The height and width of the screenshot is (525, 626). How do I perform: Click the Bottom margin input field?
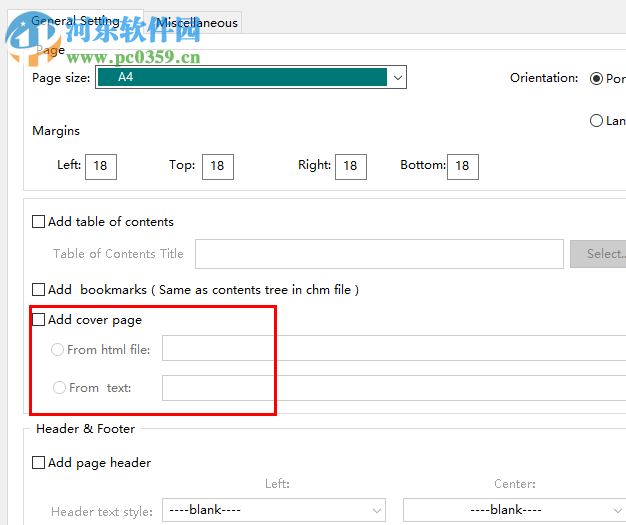tap(463, 166)
